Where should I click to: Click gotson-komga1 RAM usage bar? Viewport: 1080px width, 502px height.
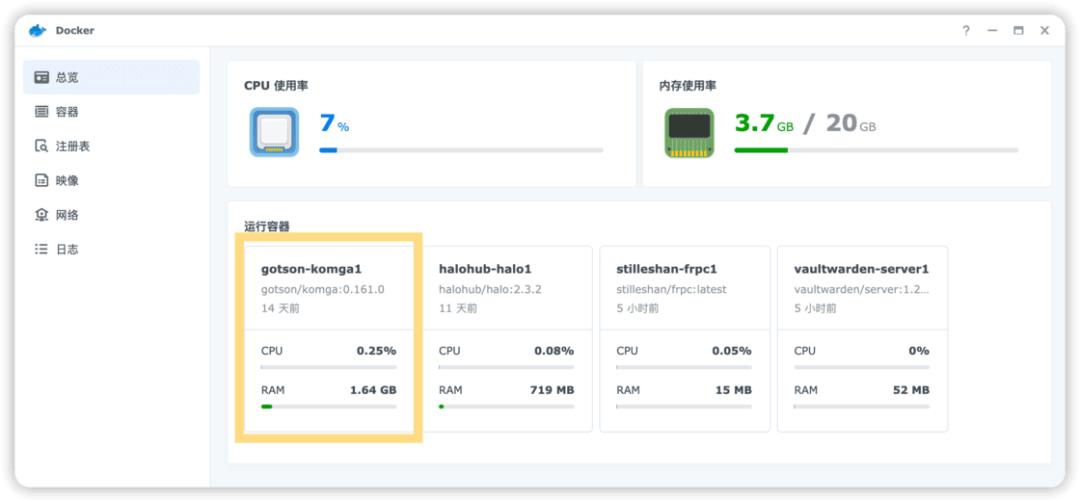pyautogui.click(x=329, y=407)
